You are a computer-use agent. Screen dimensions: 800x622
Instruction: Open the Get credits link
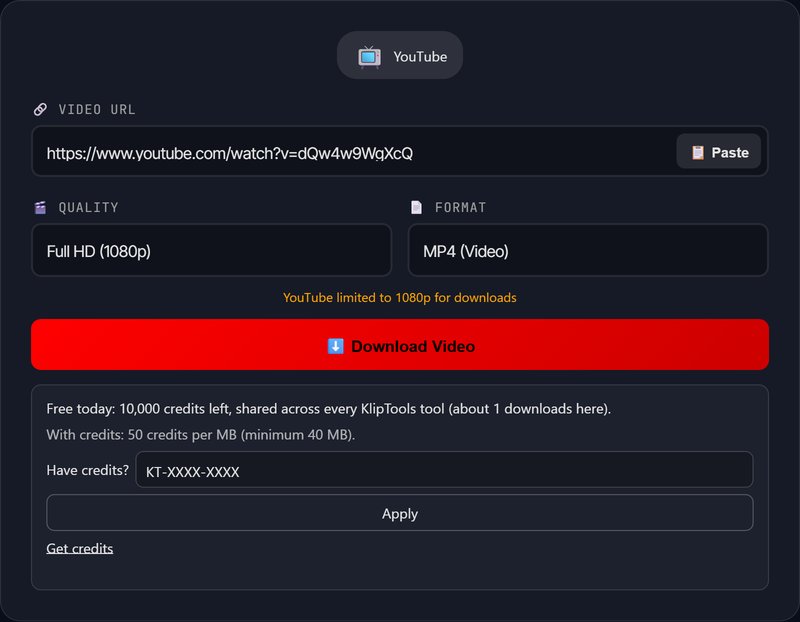[x=80, y=549]
